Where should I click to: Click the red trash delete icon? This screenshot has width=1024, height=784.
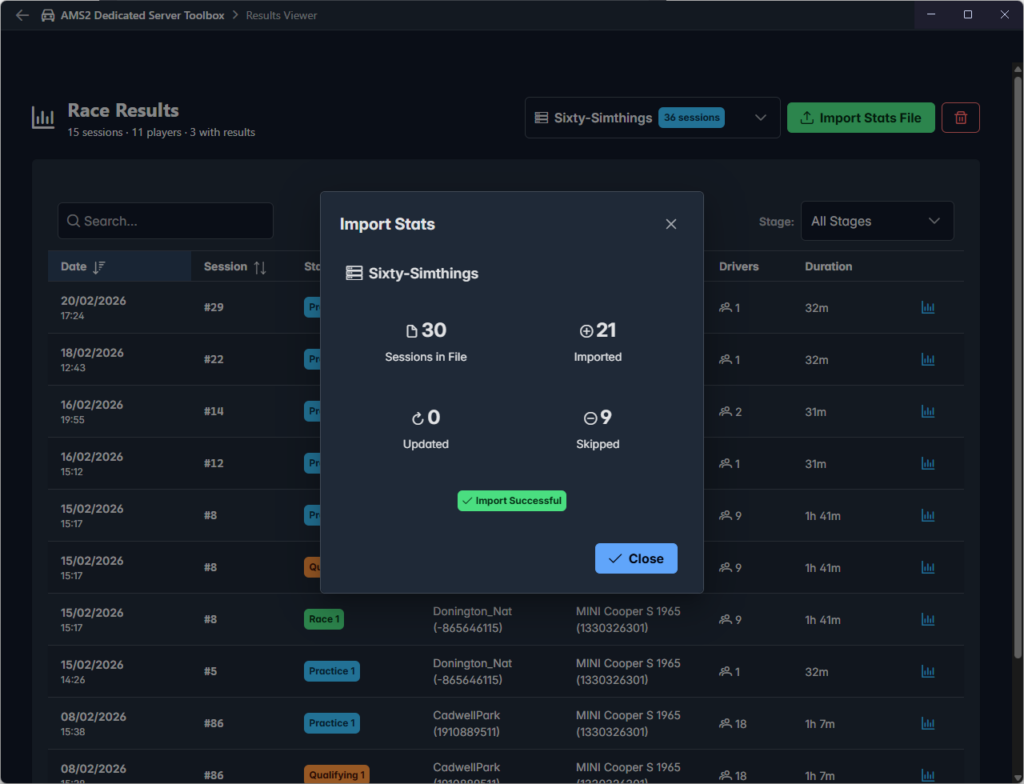click(x=960, y=118)
